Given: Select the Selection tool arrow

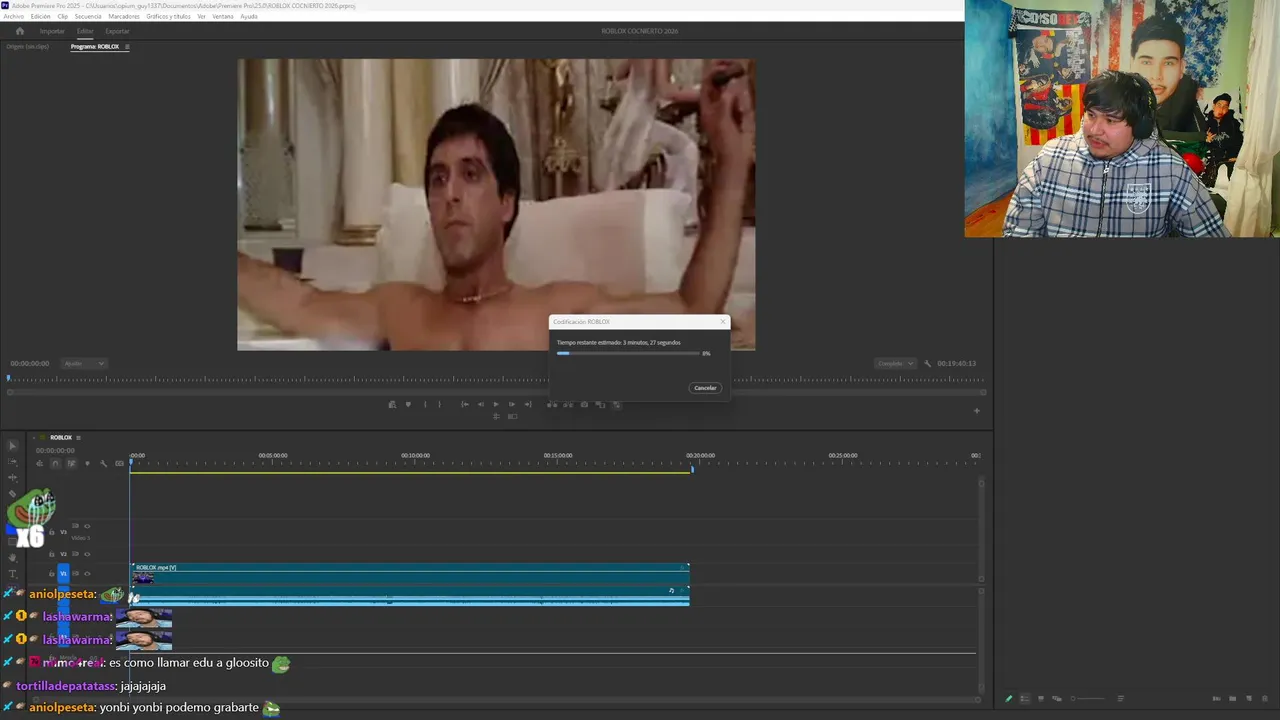Looking at the screenshot, I should pyautogui.click(x=12, y=445).
